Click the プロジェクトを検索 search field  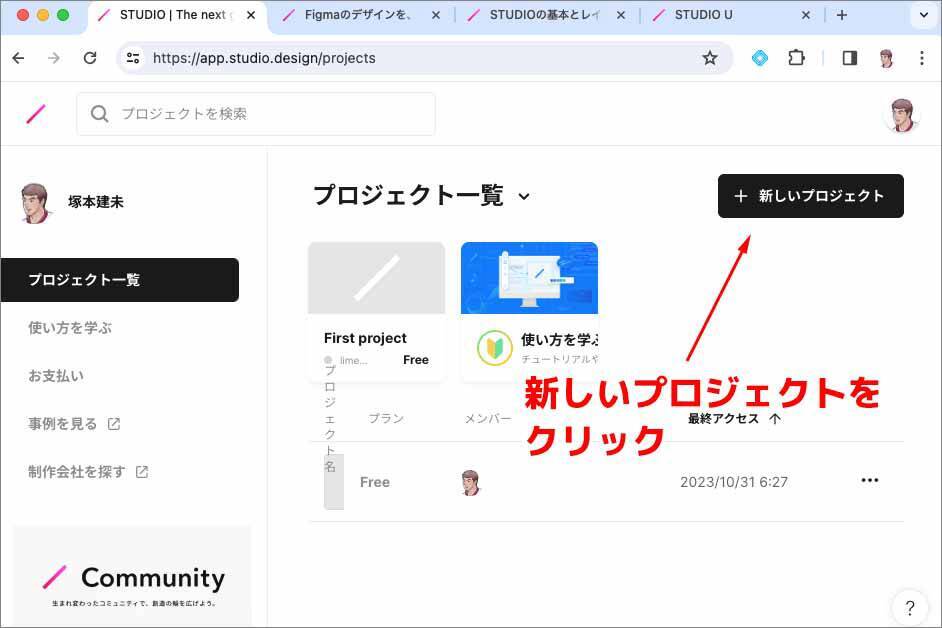[256, 114]
